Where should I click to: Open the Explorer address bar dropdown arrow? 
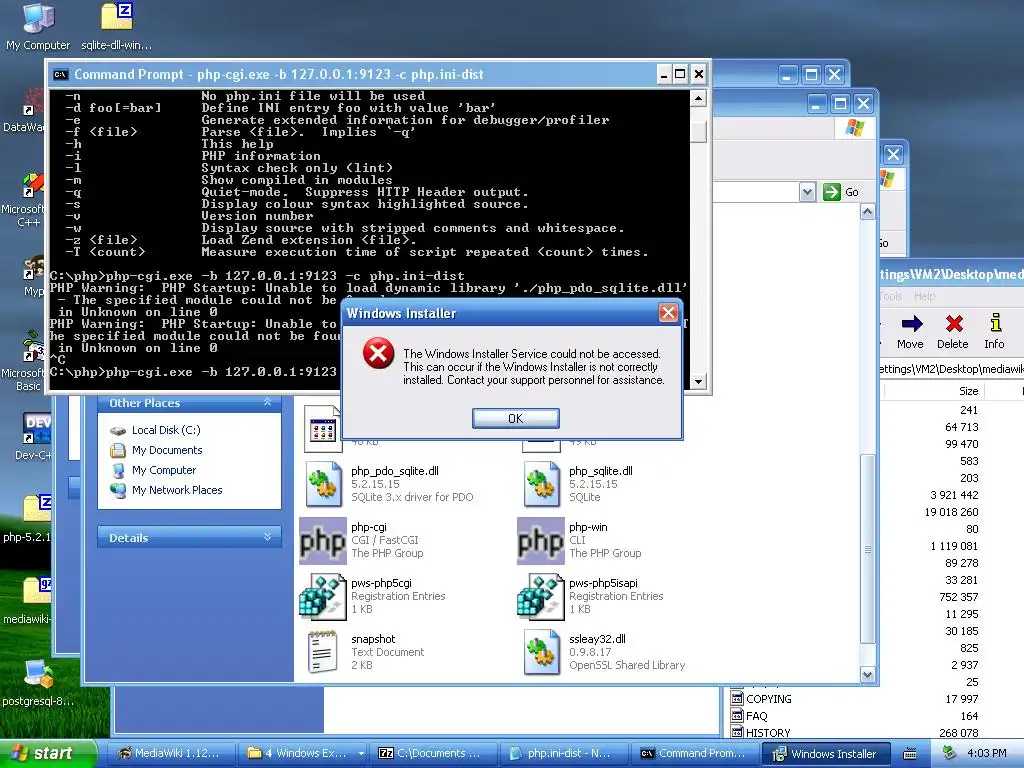[x=807, y=192]
